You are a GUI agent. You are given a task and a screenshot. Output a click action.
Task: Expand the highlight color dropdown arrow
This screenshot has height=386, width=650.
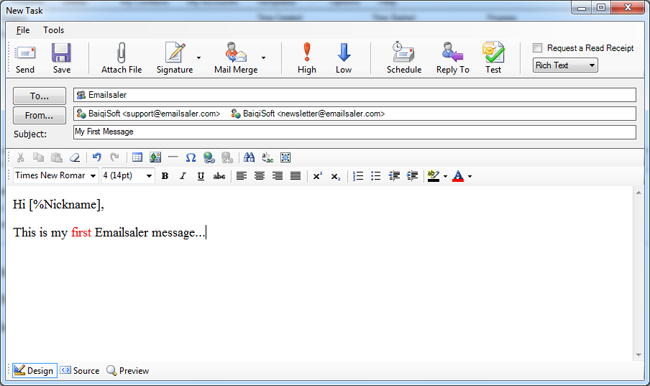coord(446,176)
